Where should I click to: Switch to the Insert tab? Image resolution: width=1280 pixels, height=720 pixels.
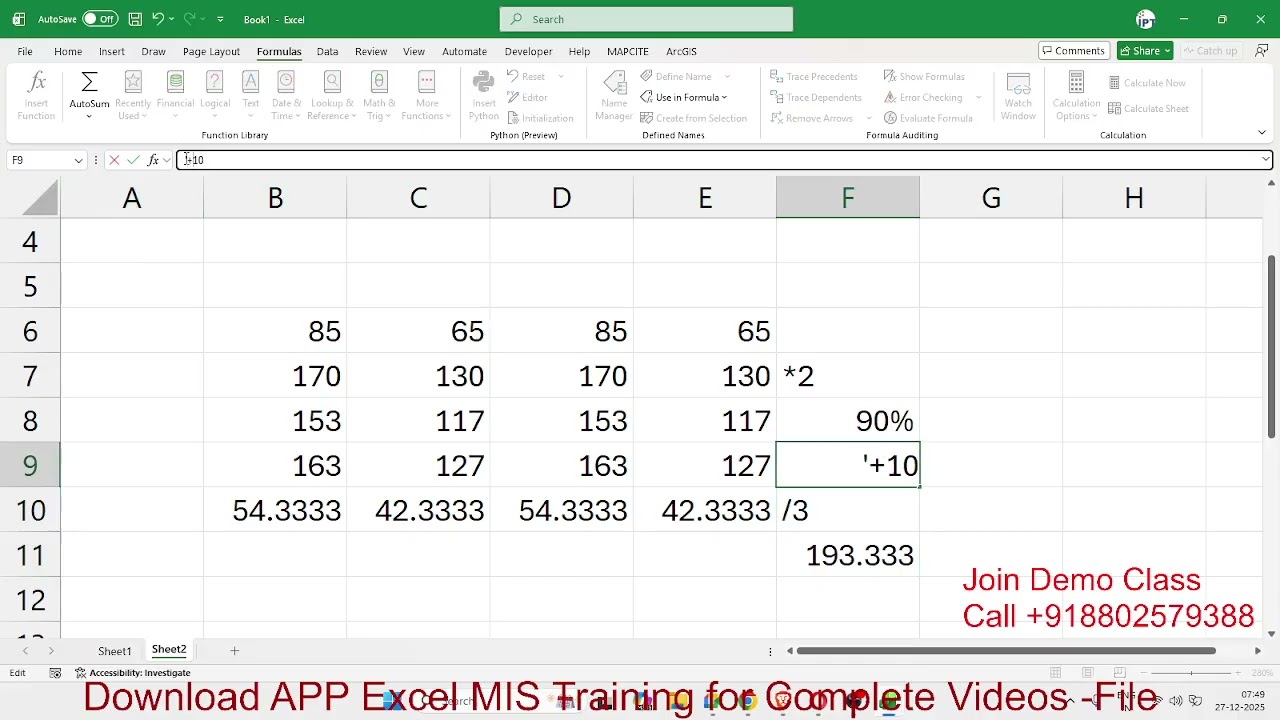coord(112,51)
